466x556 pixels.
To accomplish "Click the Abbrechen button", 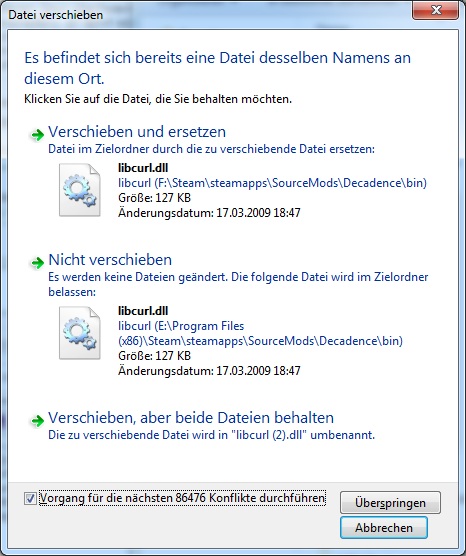I will pos(384,528).
